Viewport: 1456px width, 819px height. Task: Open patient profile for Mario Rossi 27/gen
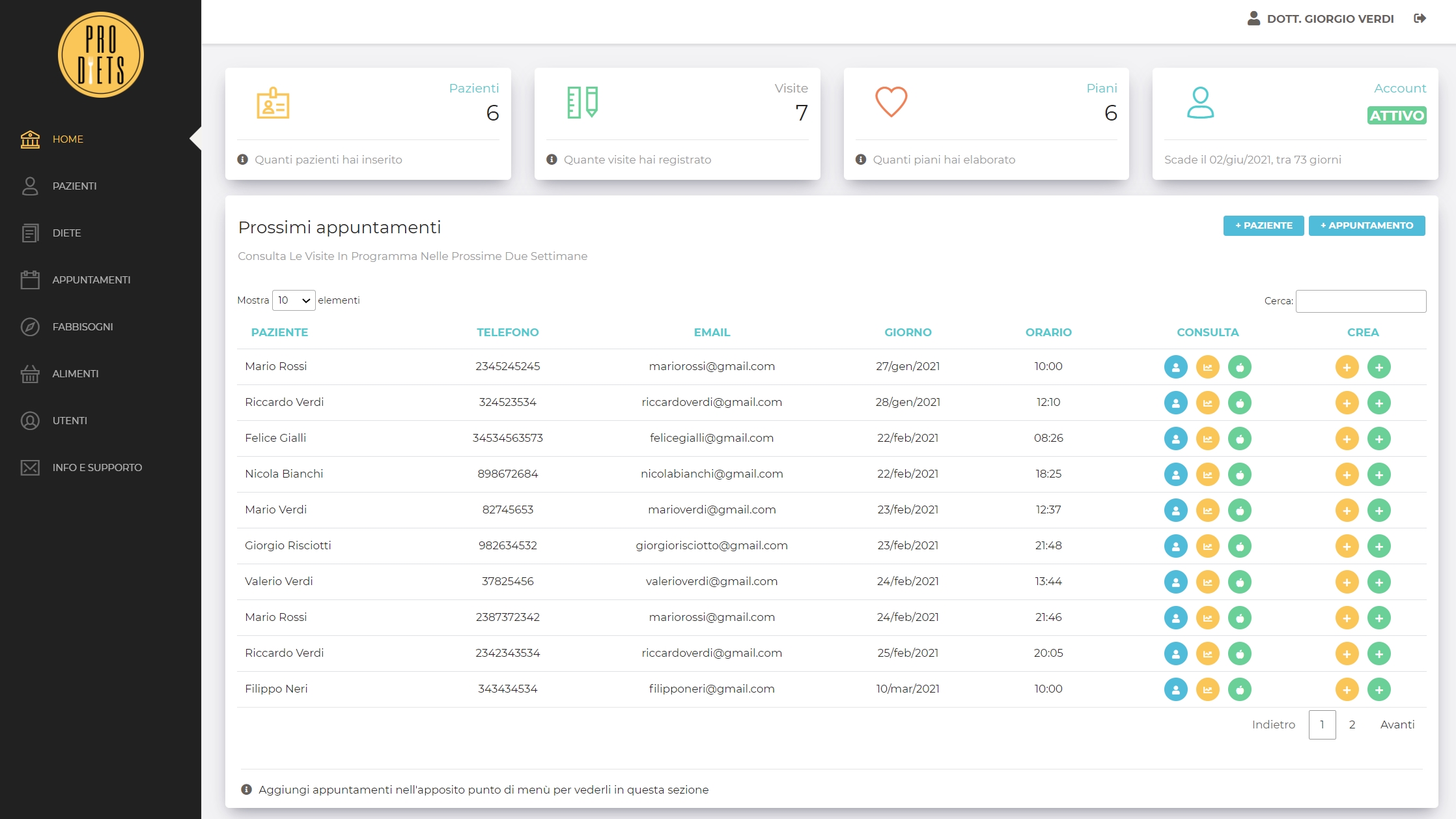(1175, 367)
